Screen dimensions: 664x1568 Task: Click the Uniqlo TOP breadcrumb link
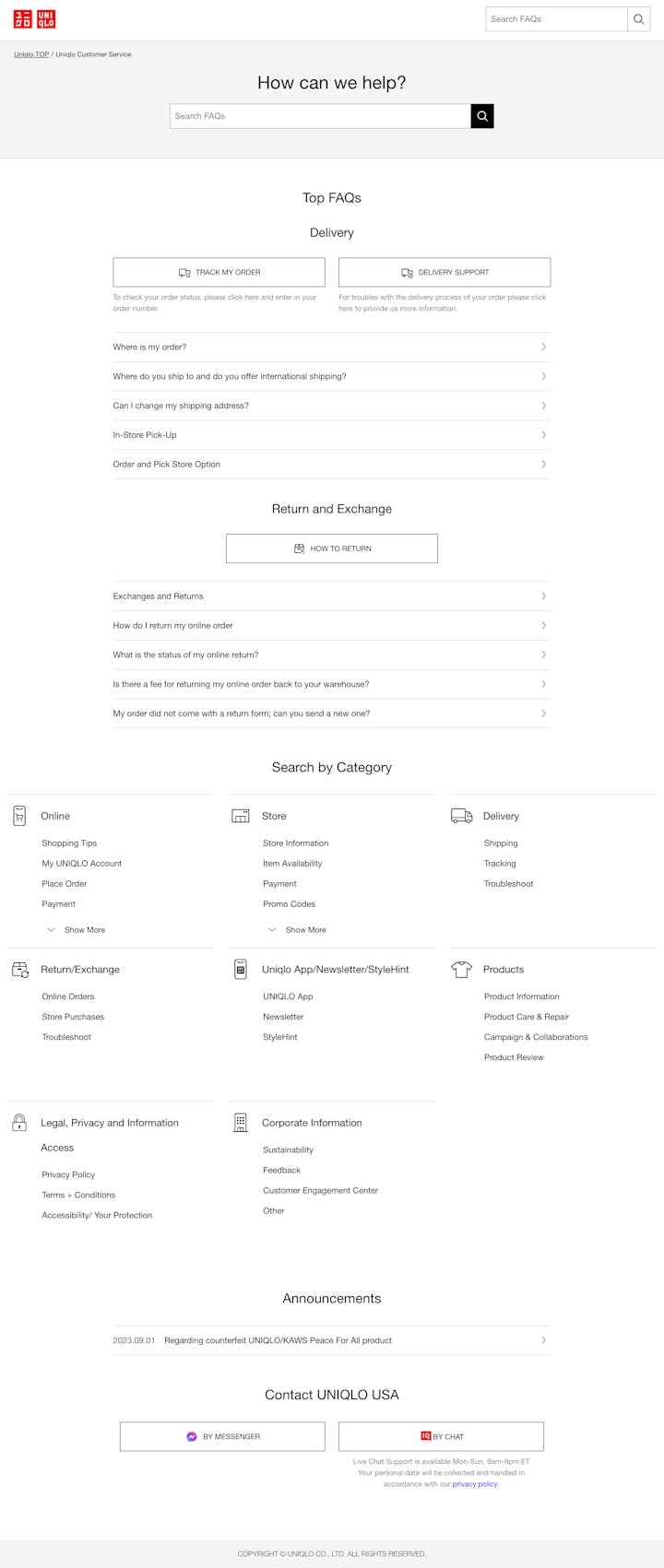pyautogui.click(x=31, y=54)
